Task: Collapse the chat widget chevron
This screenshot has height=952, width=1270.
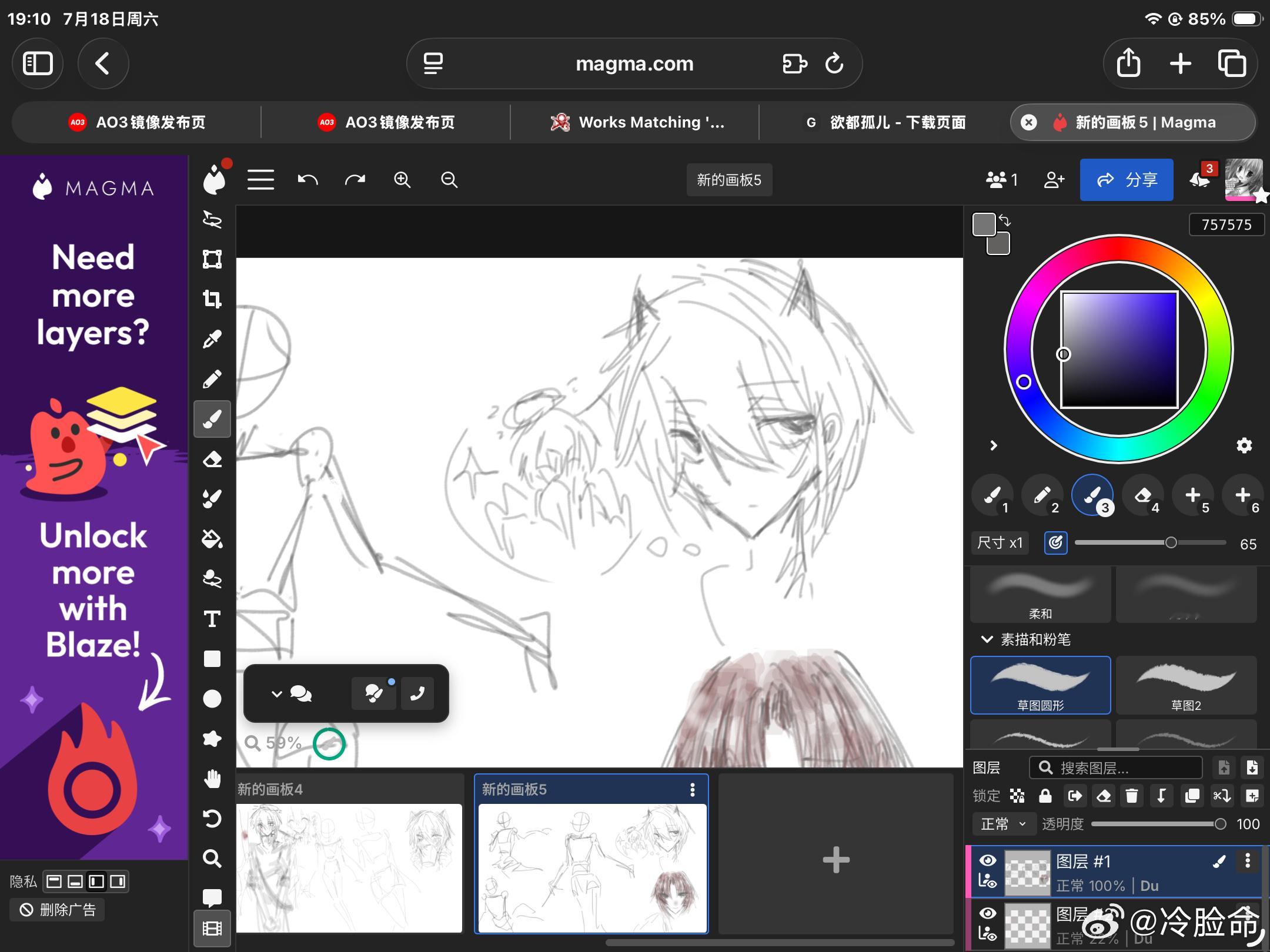Action: click(277, 694)
